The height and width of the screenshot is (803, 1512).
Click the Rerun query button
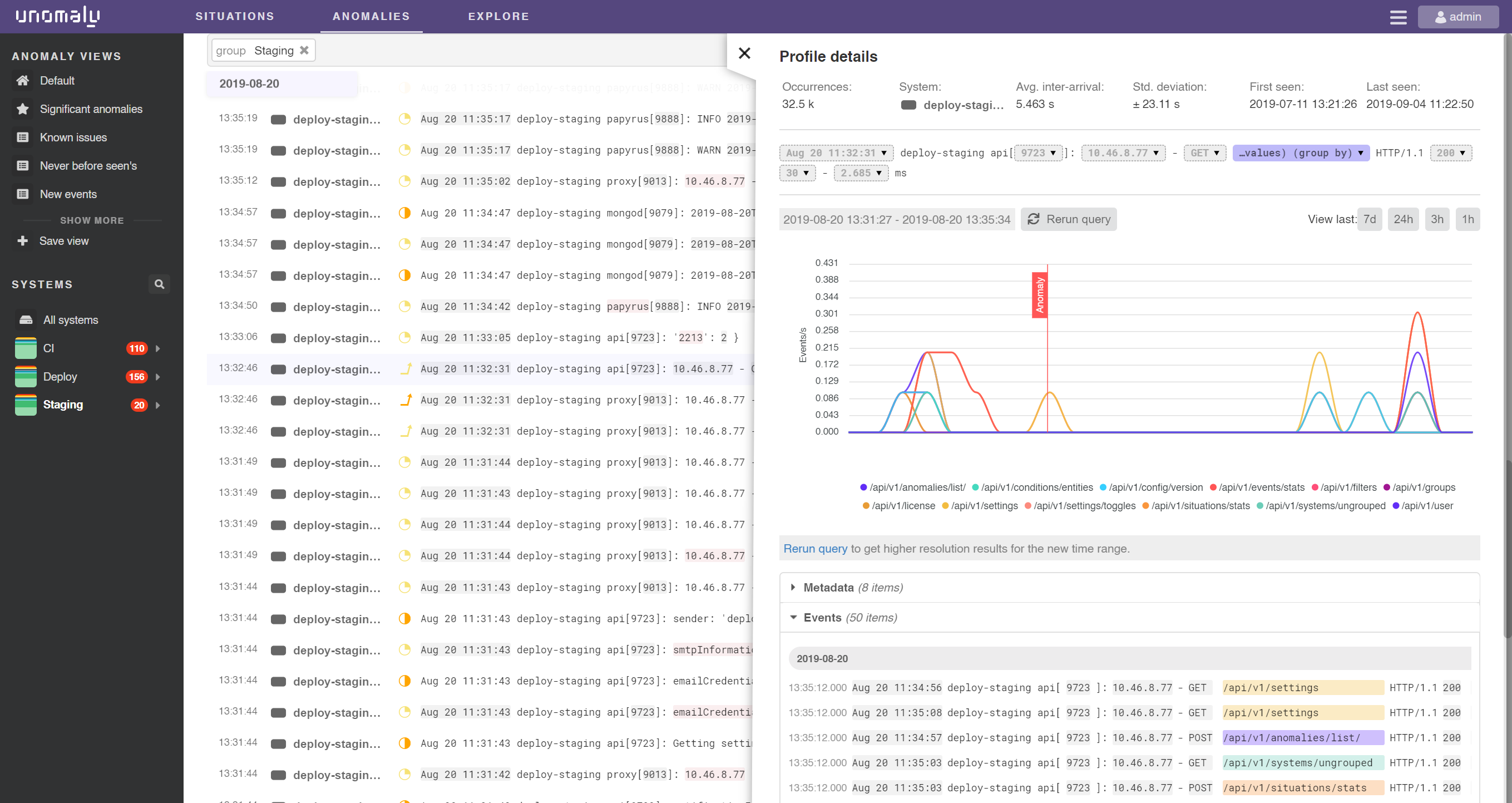point(1068,219)
